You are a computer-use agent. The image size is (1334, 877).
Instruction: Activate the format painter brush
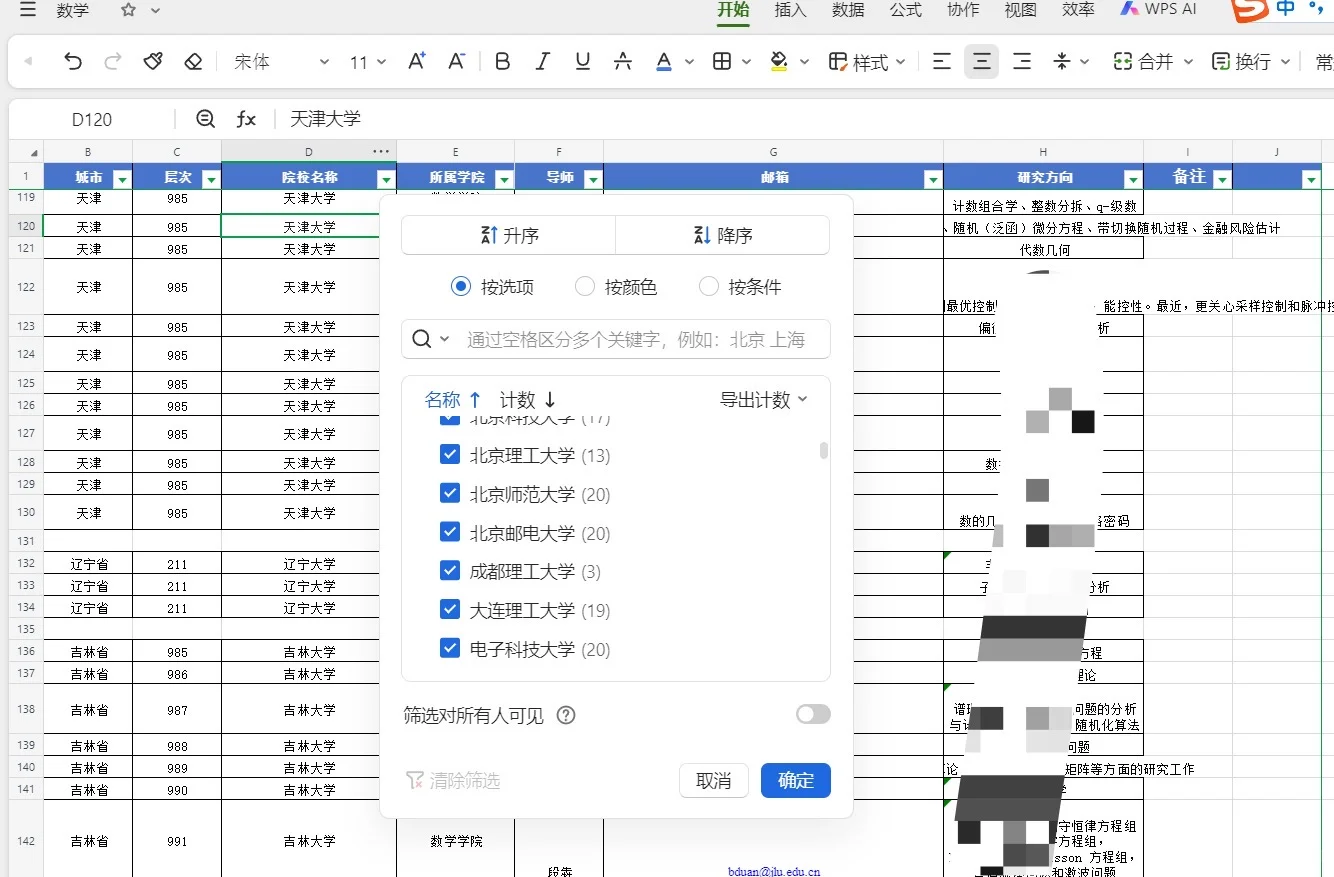point(153,62)
